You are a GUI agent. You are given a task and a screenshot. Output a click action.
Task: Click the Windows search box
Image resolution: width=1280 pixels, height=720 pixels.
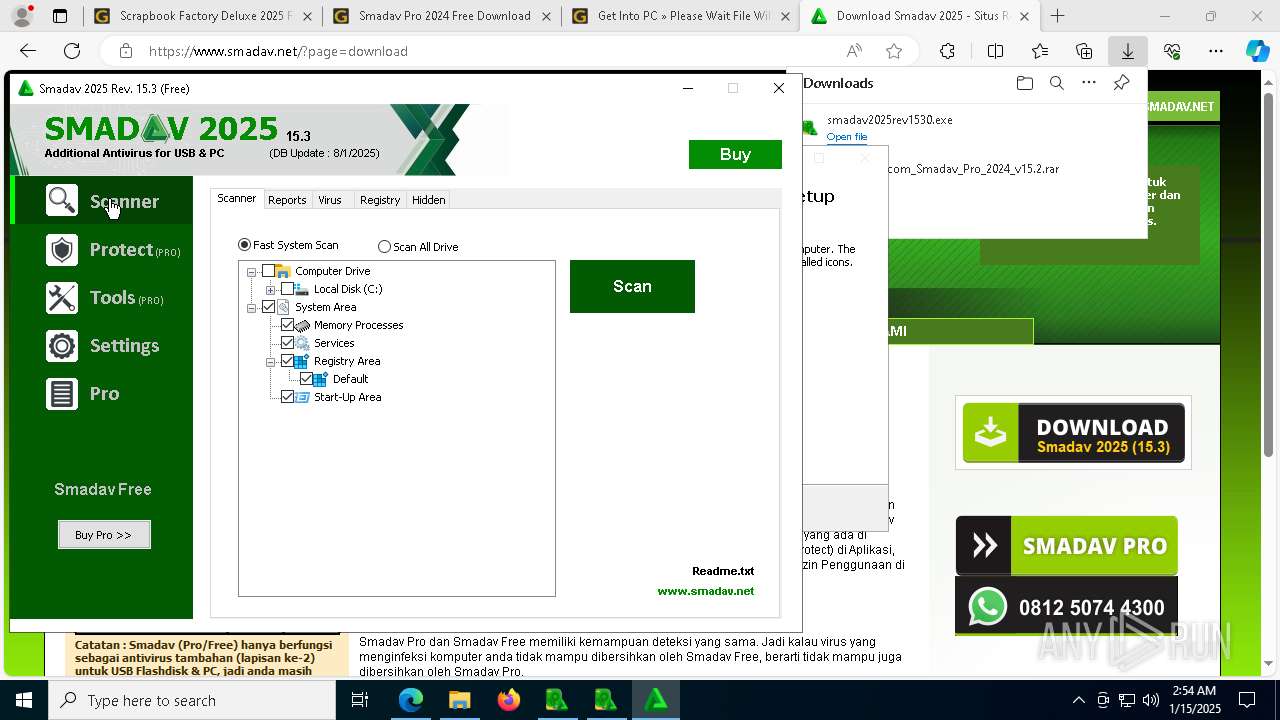coord(192,700)
